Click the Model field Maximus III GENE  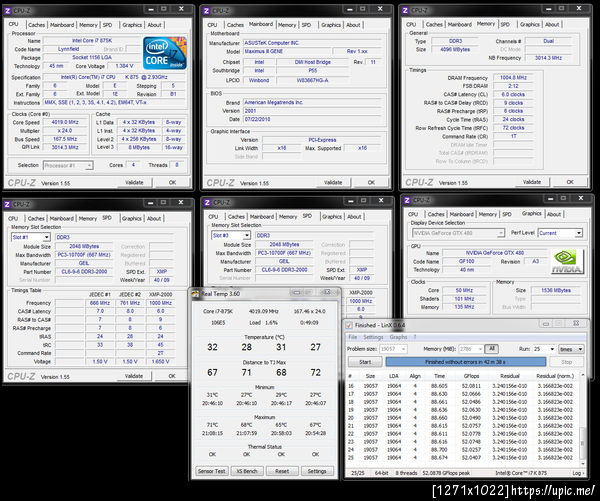coord(287,51)
